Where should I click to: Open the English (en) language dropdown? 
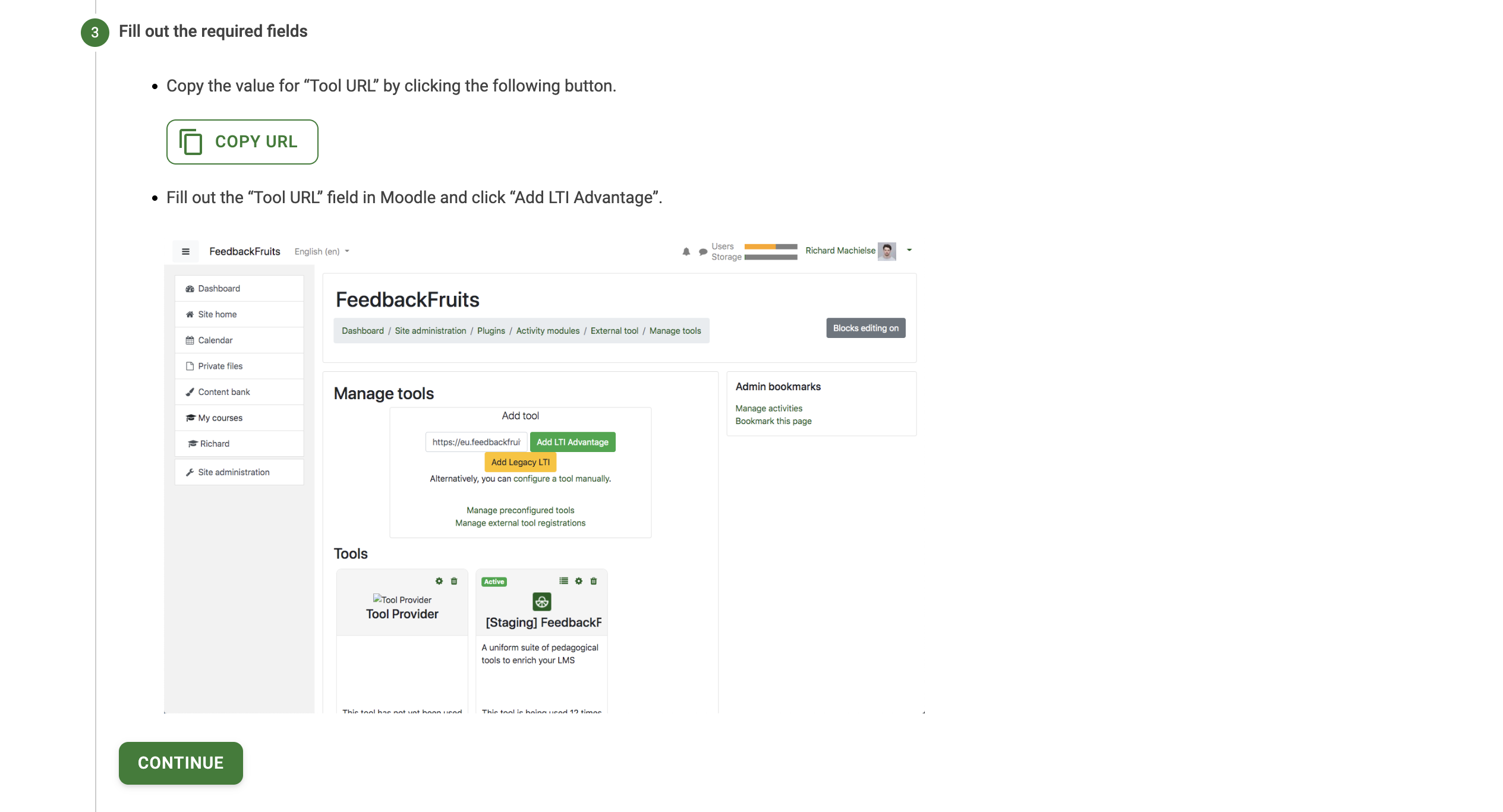click(x=322, y=252)
